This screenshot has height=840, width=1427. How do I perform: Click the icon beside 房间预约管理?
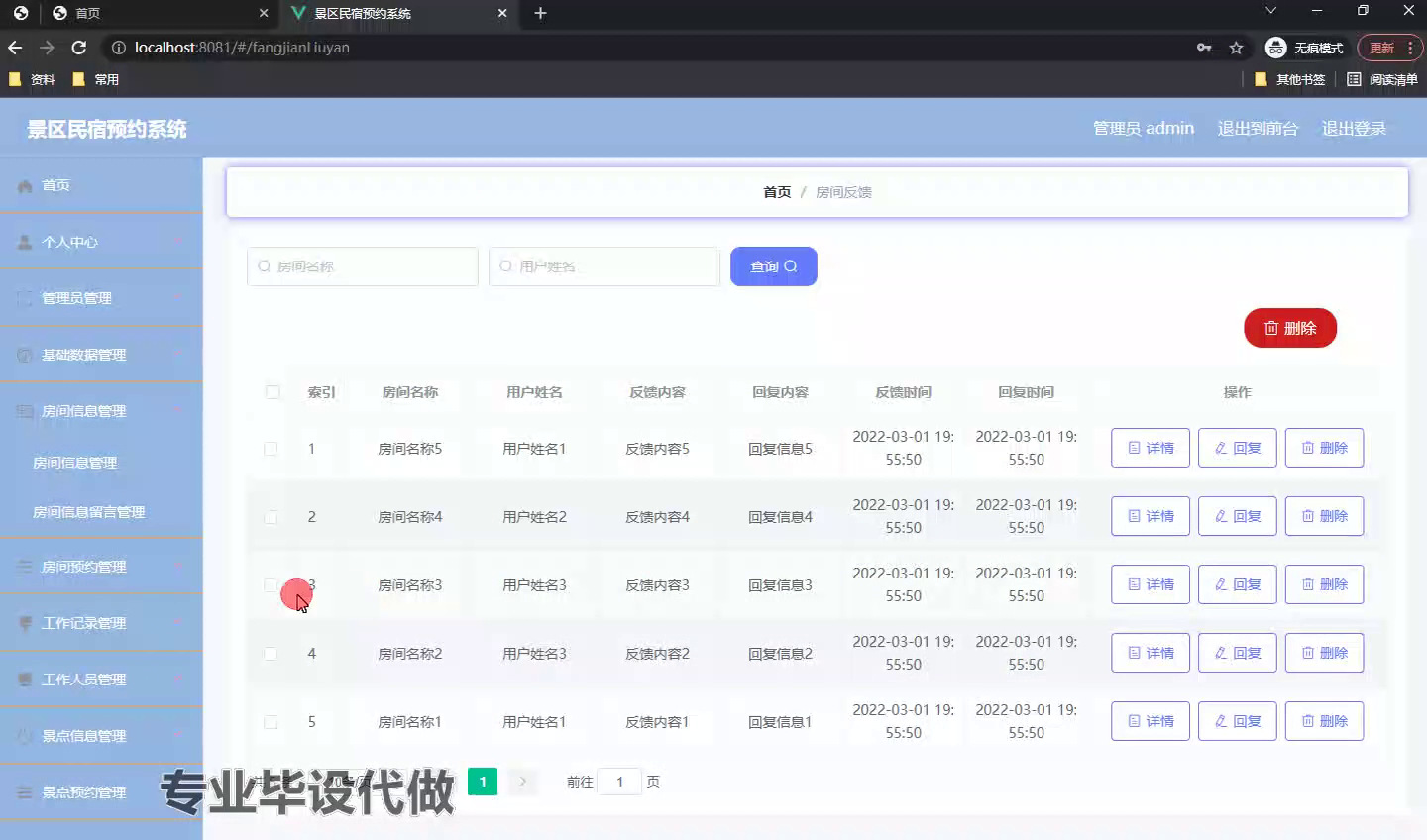point(25,568)
